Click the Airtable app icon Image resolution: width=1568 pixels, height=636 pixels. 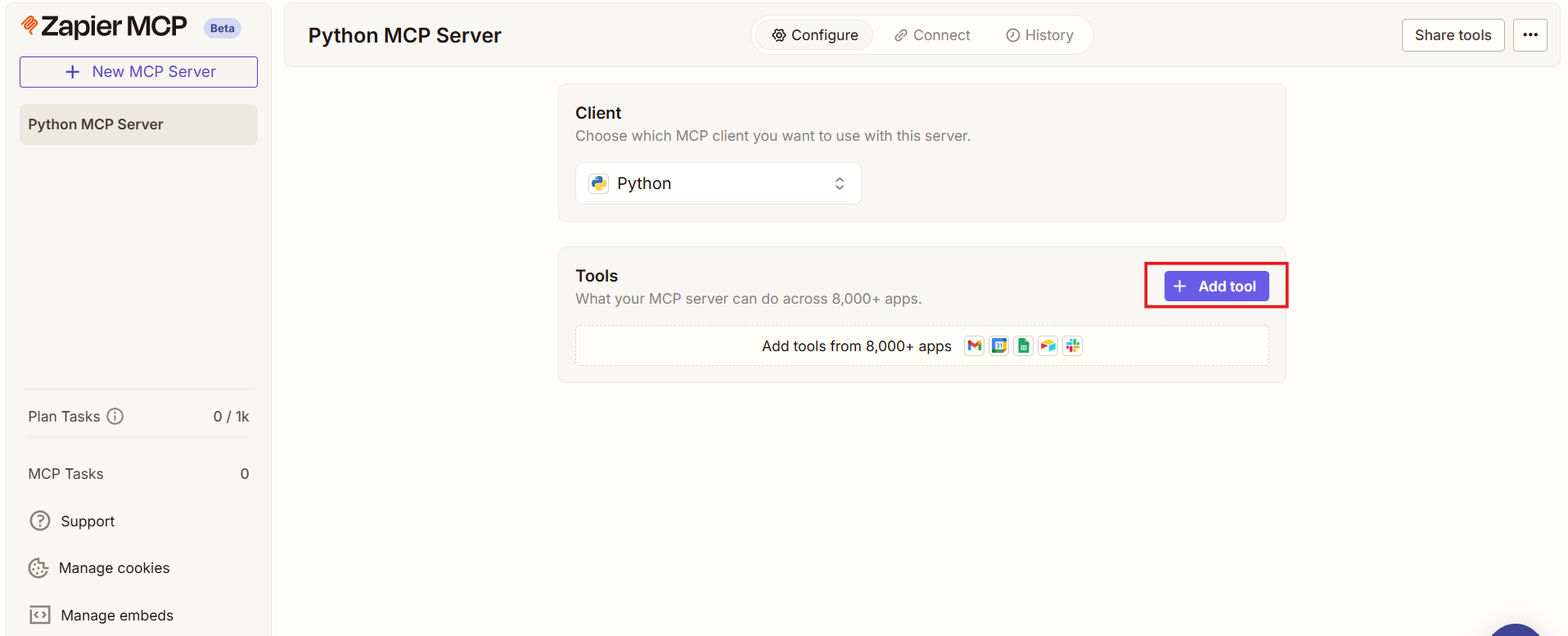point(1048,346)
